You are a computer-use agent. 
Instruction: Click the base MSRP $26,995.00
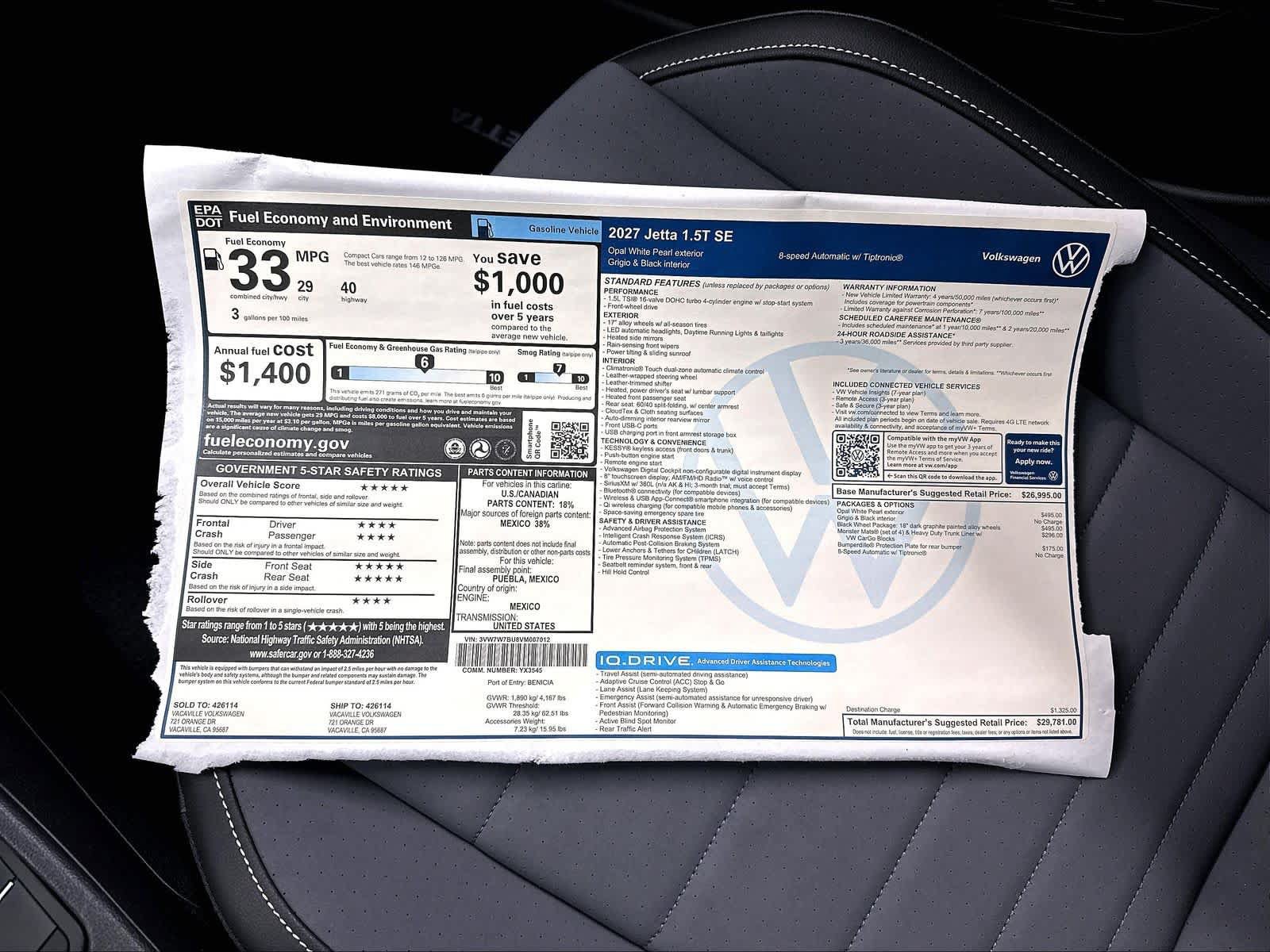(1040, 494)
